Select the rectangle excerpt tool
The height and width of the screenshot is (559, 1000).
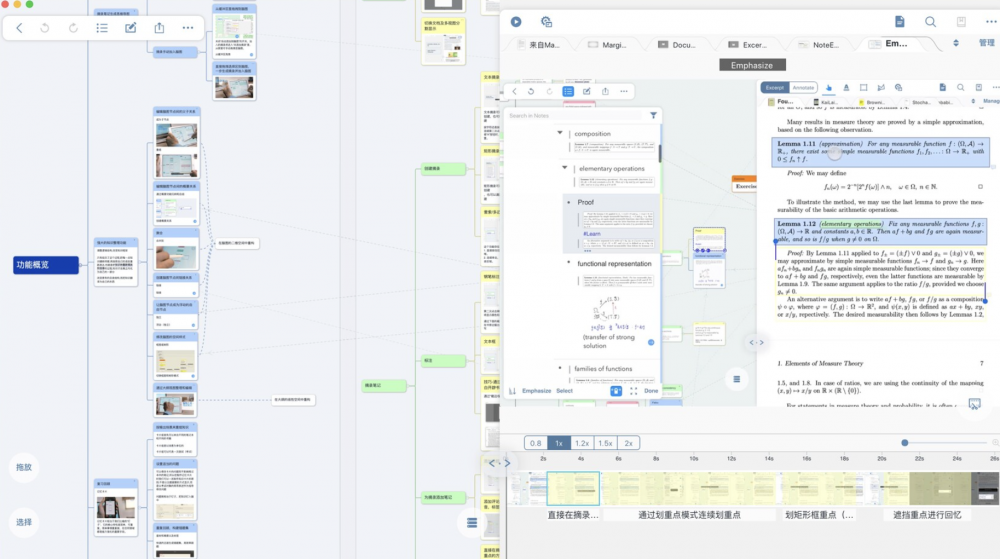click(864, 87)
